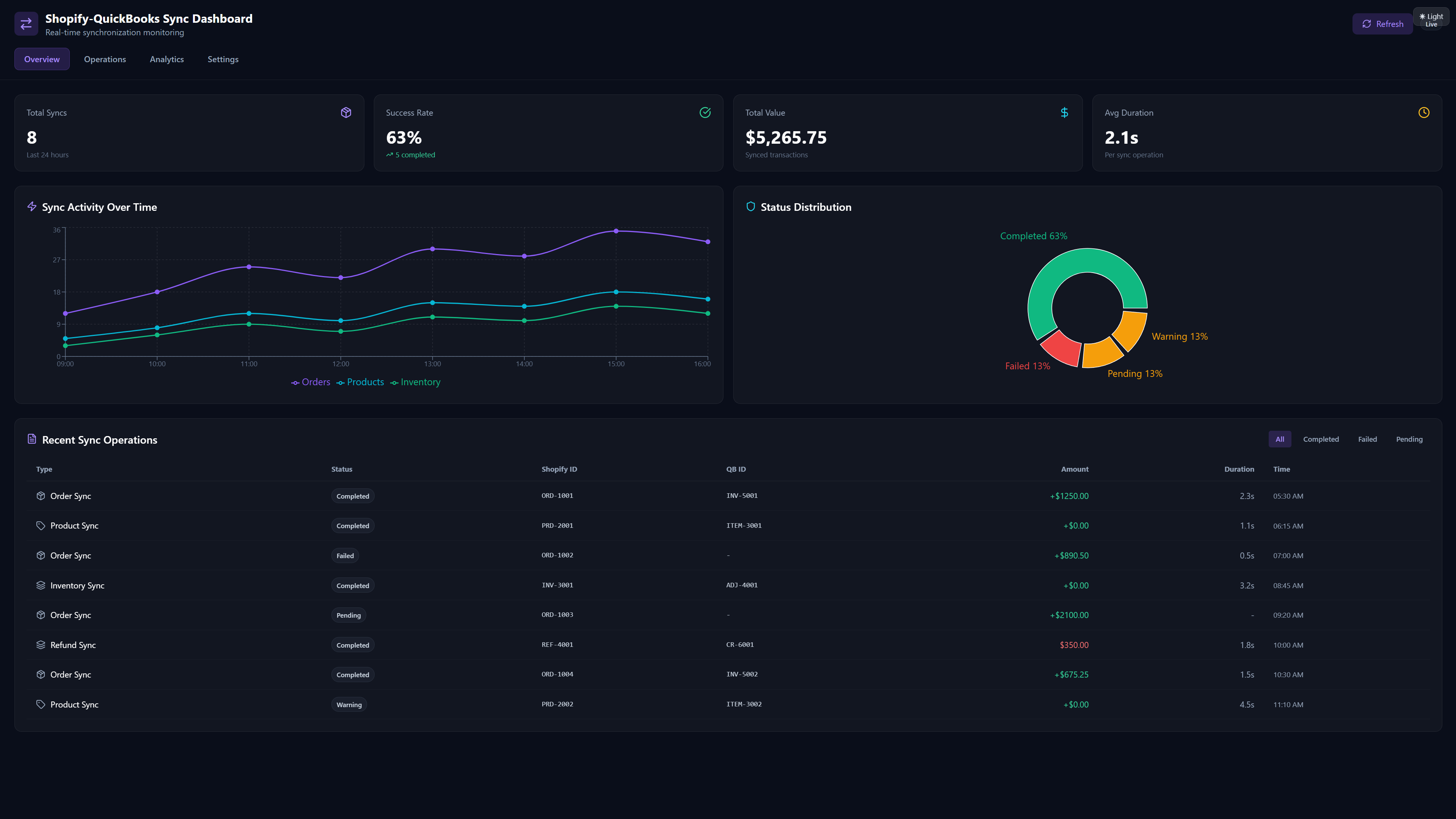Click the clock icon on Avg Duration card
This screenshot has width=1456, height=819.
coord(1425,113)
